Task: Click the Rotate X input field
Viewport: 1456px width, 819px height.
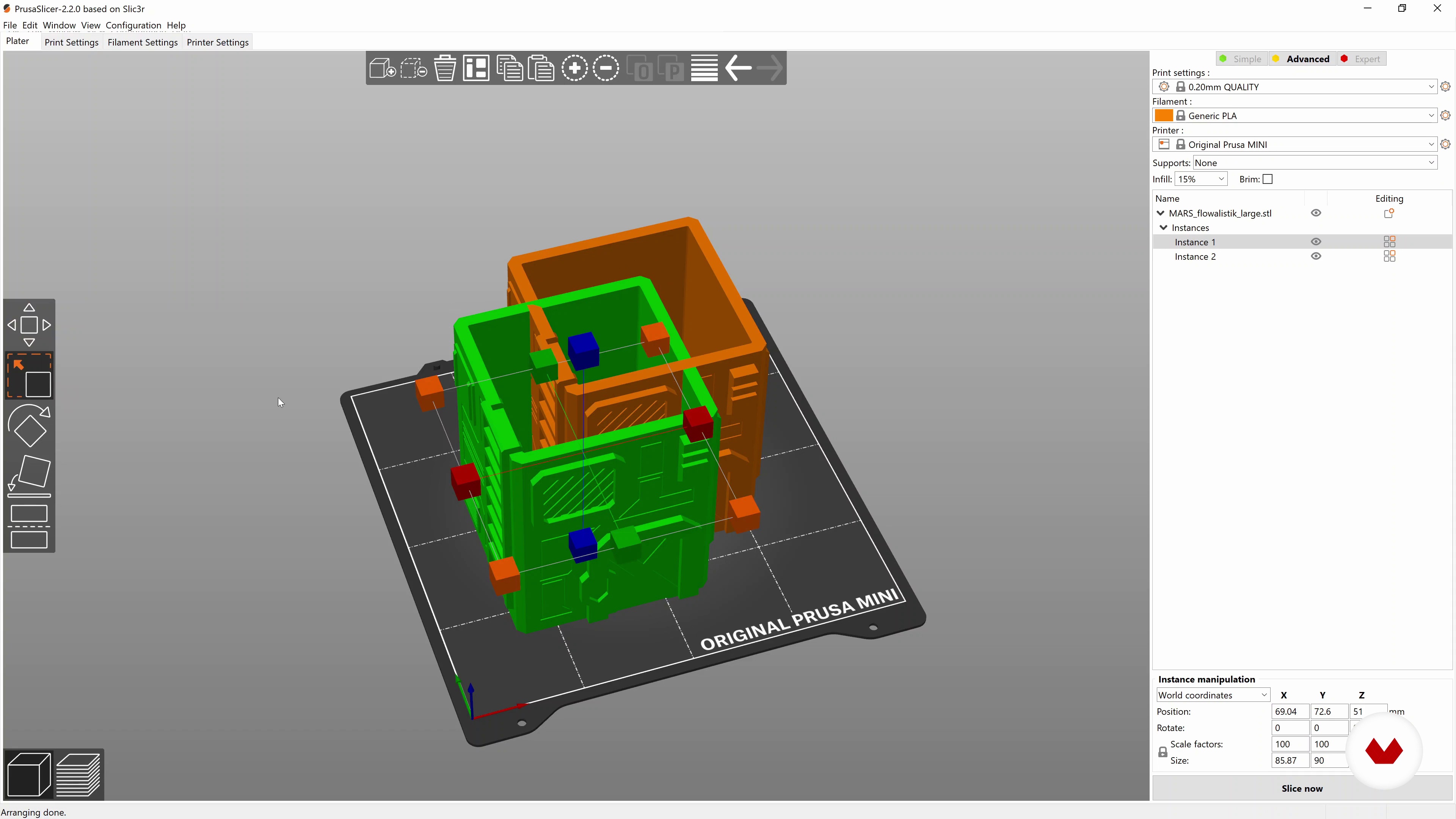Action: click(x=1290, y=728)
